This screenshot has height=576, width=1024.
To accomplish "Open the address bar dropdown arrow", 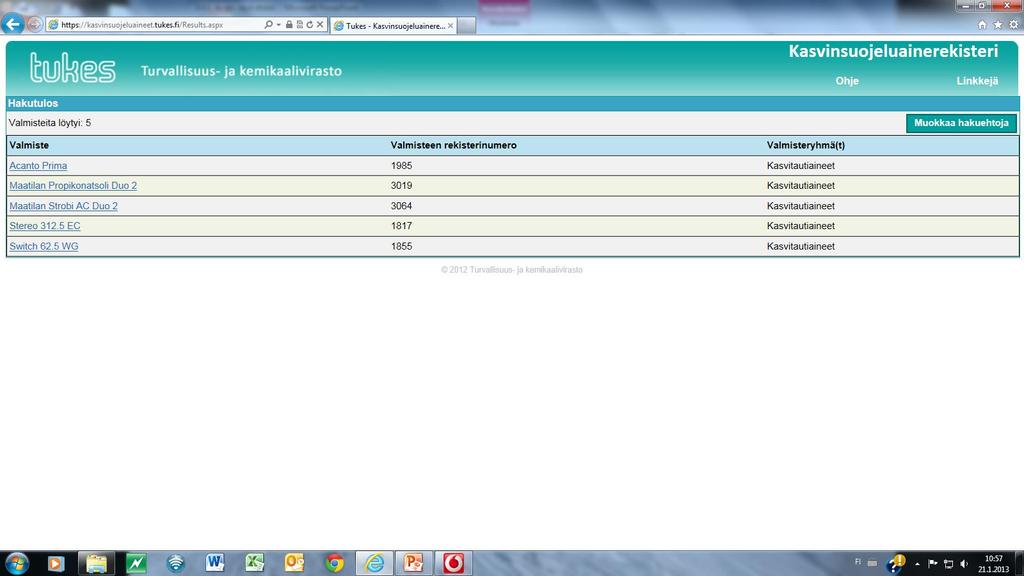I will click(279, 24).
